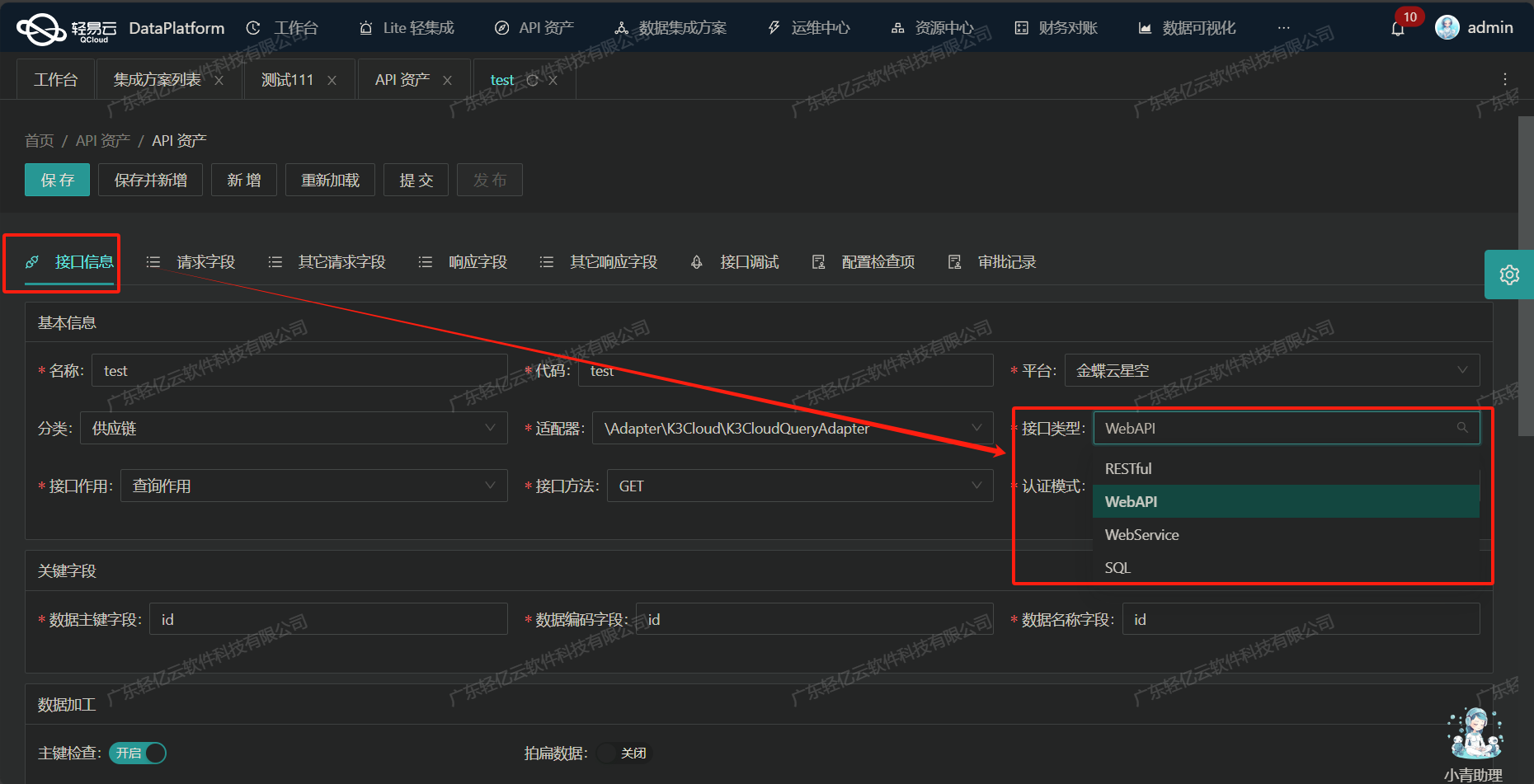Click the 数据名称字段 input field

pyautogui.click(x=1301, y=619)
